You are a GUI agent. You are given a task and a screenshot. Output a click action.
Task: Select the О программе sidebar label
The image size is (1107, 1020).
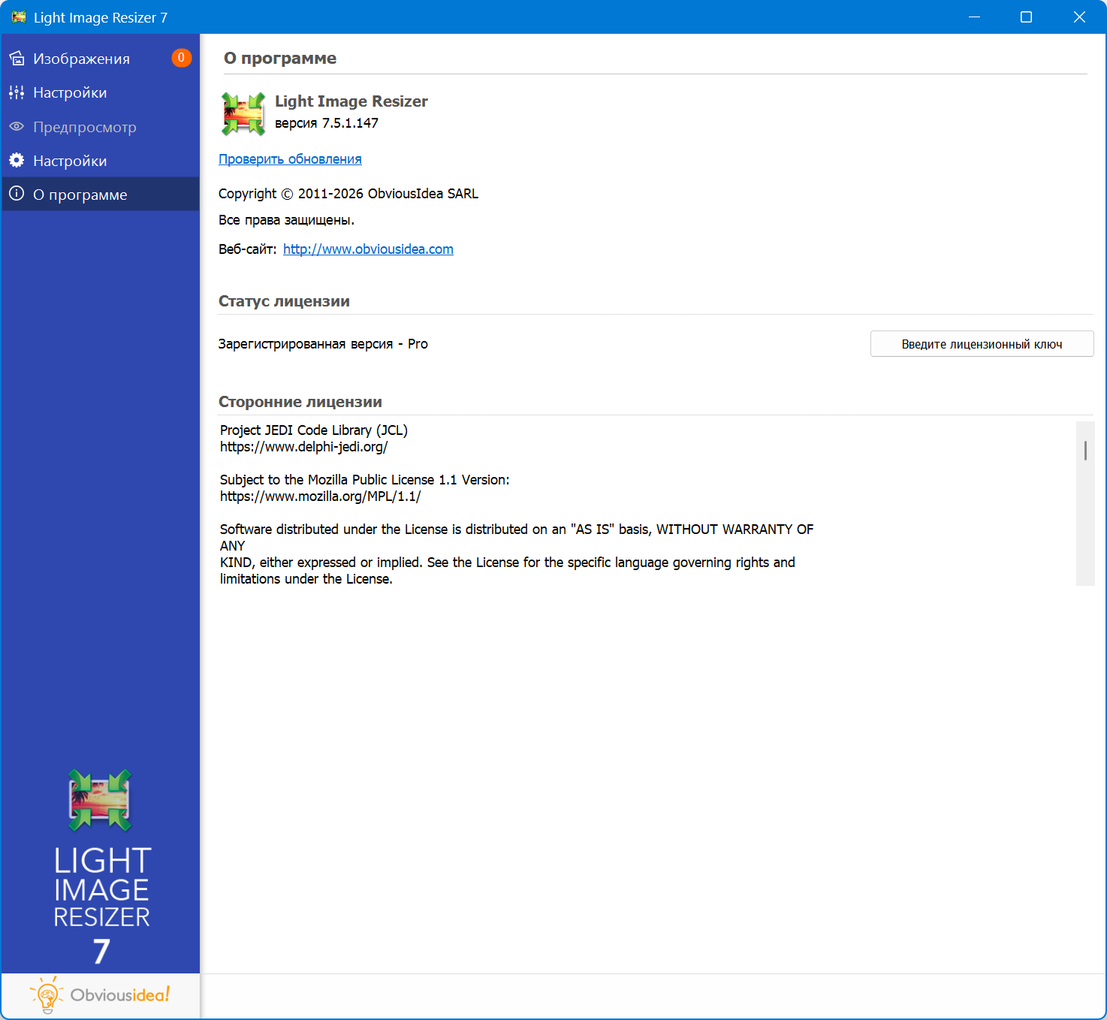pos(80,195)
